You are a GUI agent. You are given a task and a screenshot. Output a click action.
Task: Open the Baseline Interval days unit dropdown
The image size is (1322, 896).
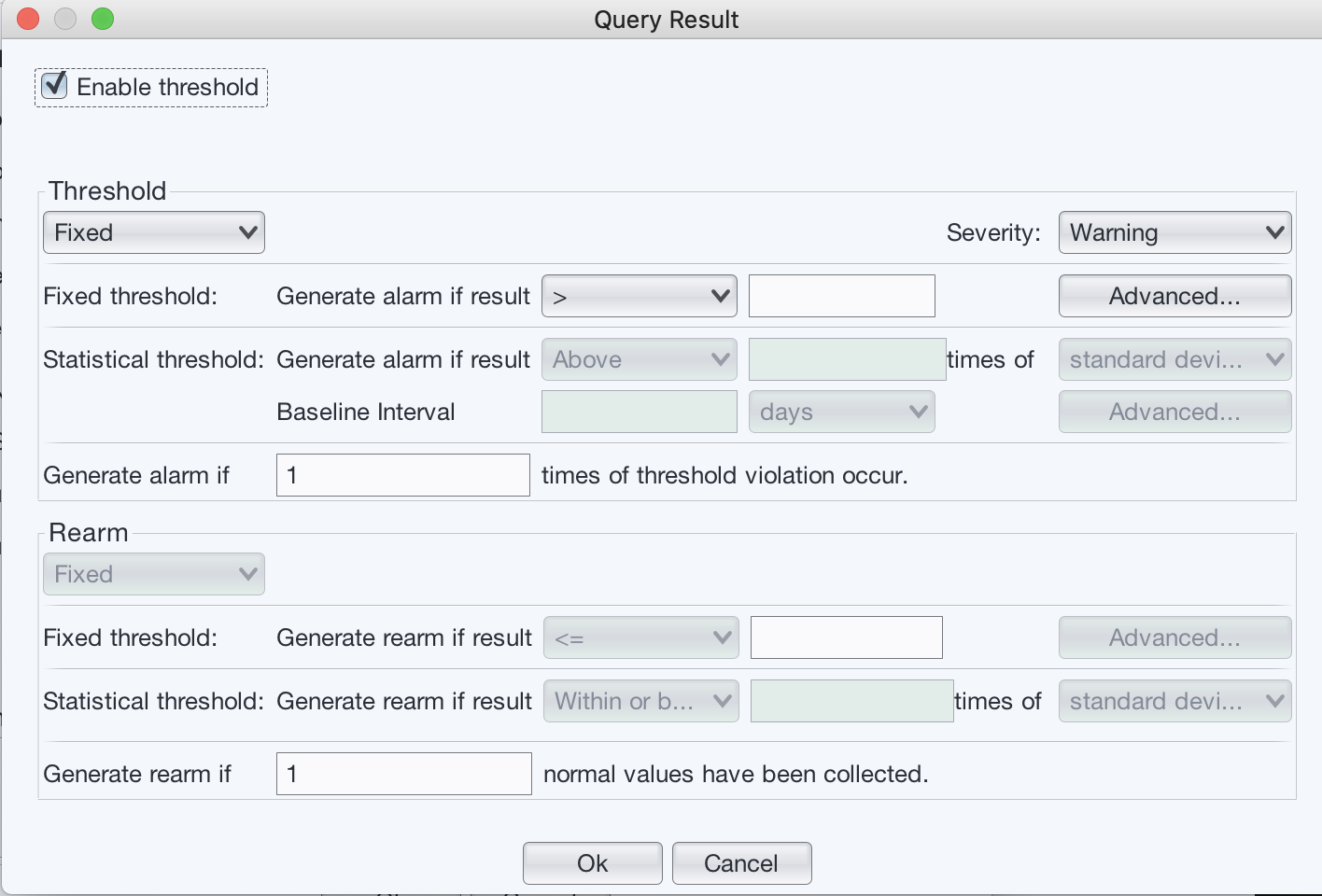pyautogui.click(x=841, y=412)
